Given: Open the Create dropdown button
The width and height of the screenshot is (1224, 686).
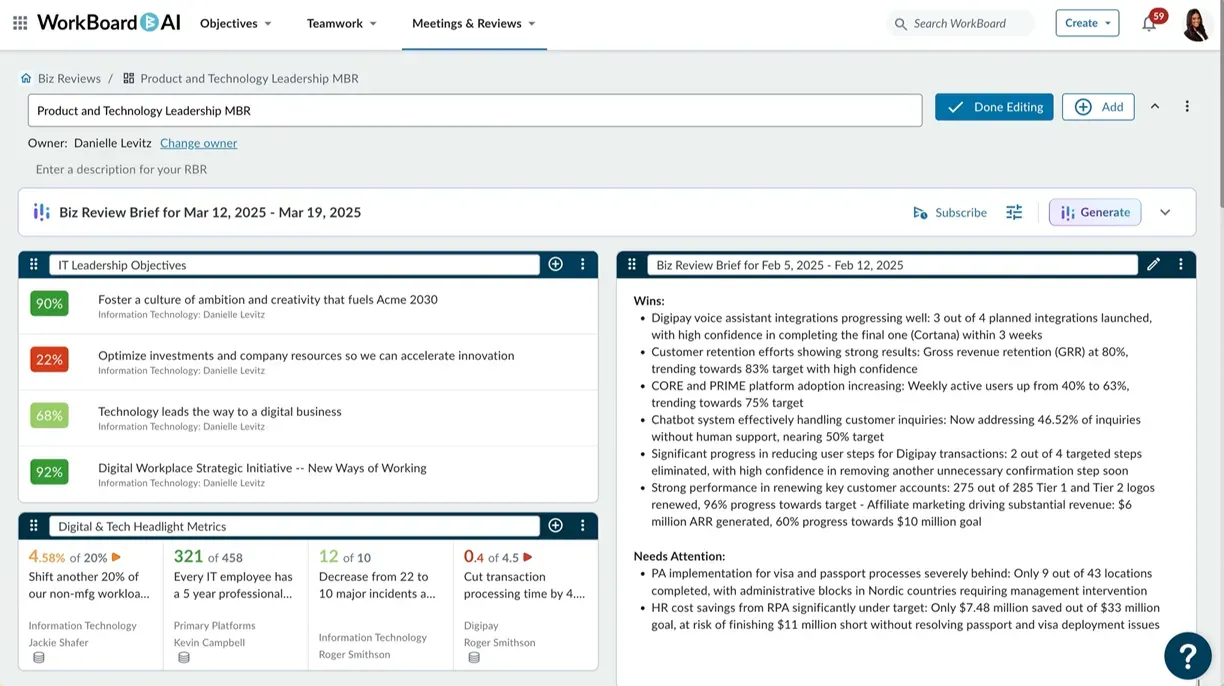Looking at the screenshot, I should 1087,23.
